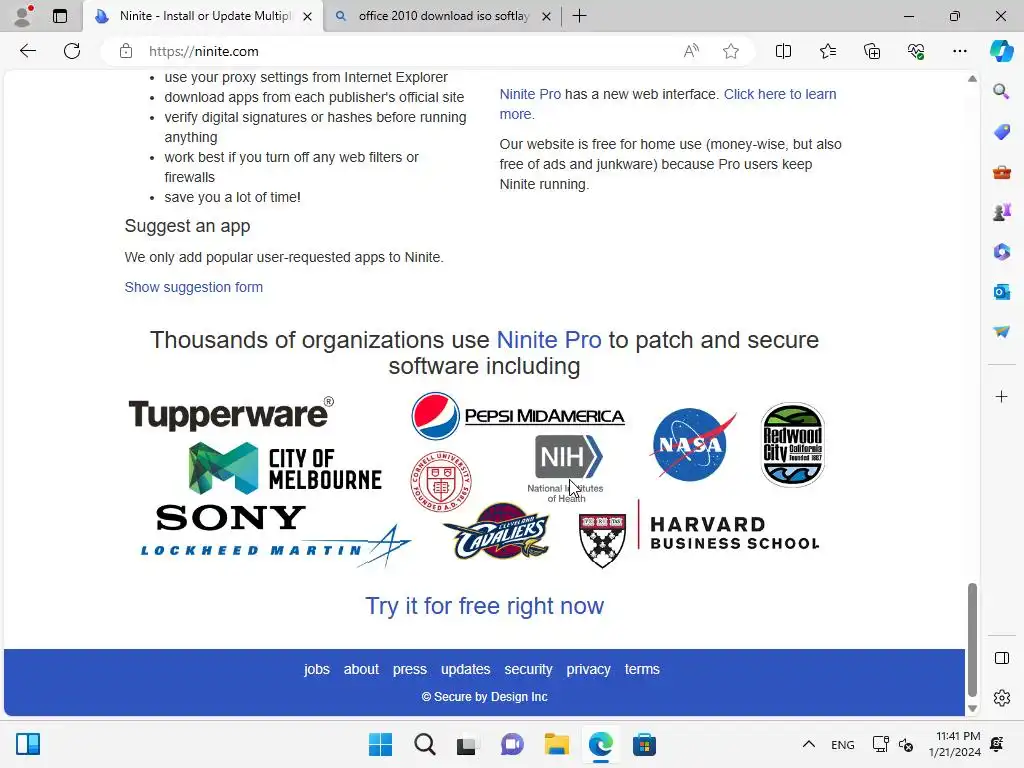Switch to office 2010 download tab
Viewport: 1024px width, 768px height.
pyautogui.click(x=443, y=16)
